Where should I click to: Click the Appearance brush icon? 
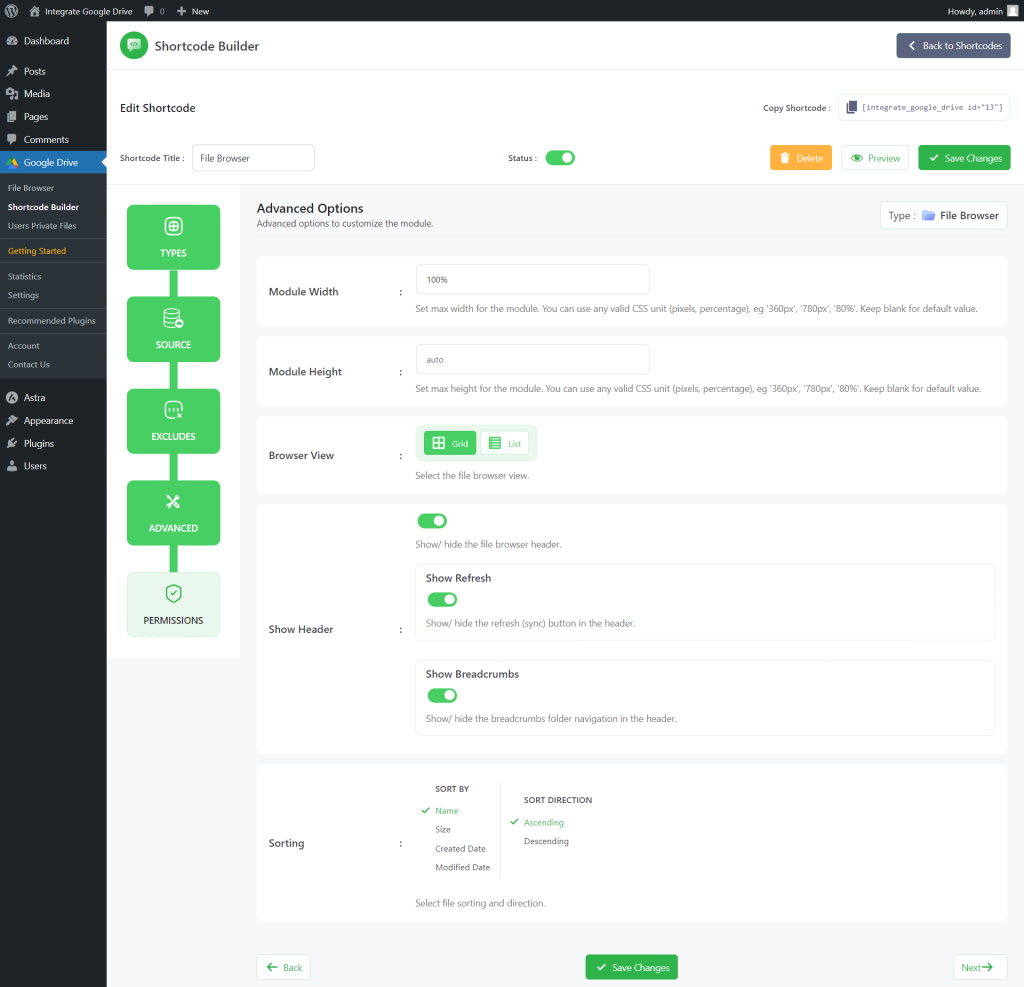12,420
